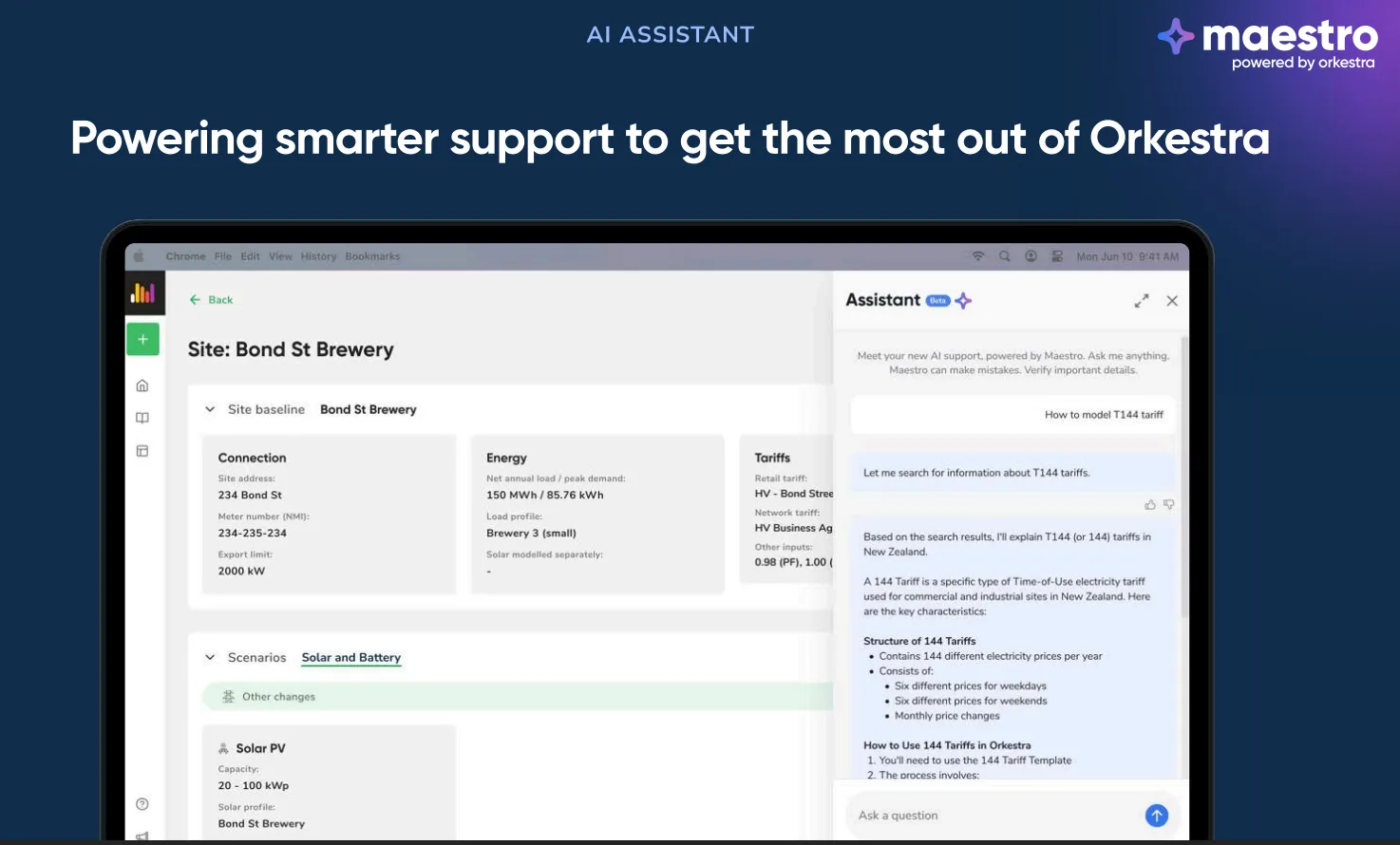Open the View menu
The image size is (1400, 845).
click(x=280, y=256)
